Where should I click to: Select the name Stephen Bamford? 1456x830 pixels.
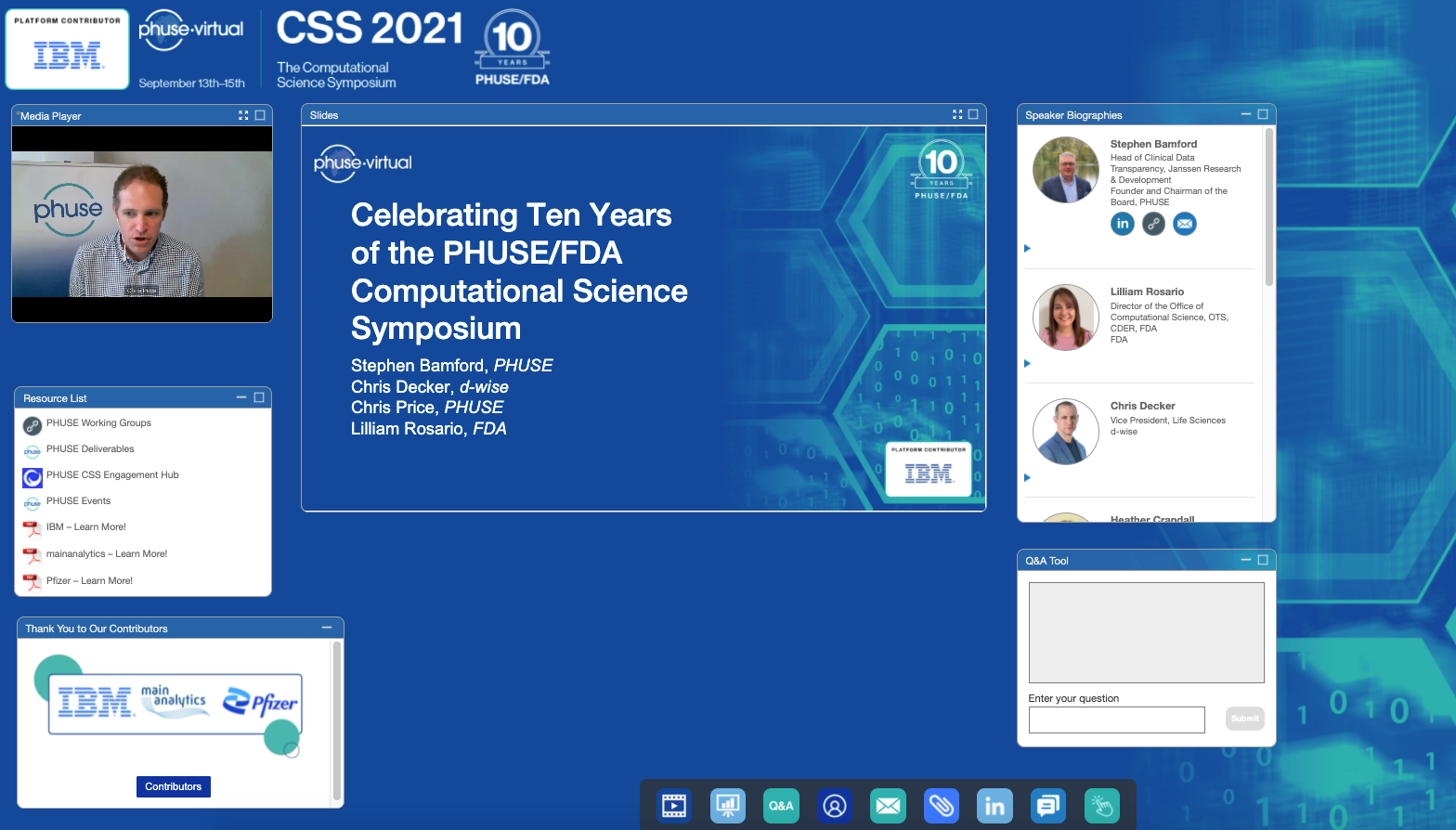tap(1153, 144)
